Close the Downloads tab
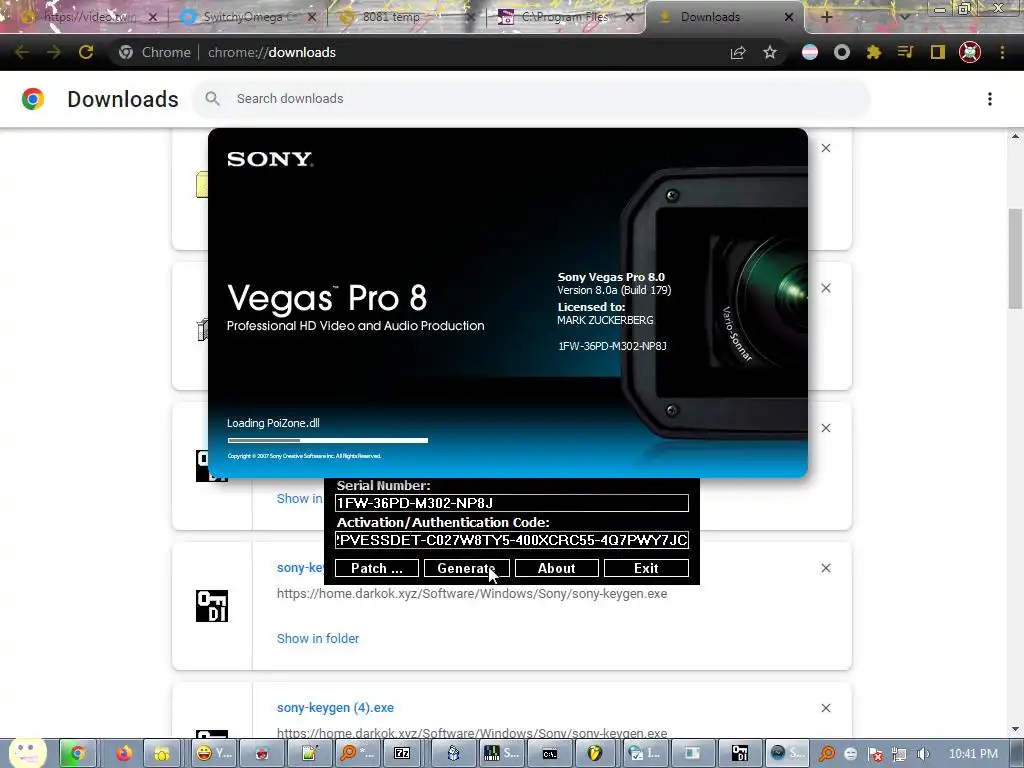Screen dimensions: 1024x768 pyautogui.click(x=789, y=17)
